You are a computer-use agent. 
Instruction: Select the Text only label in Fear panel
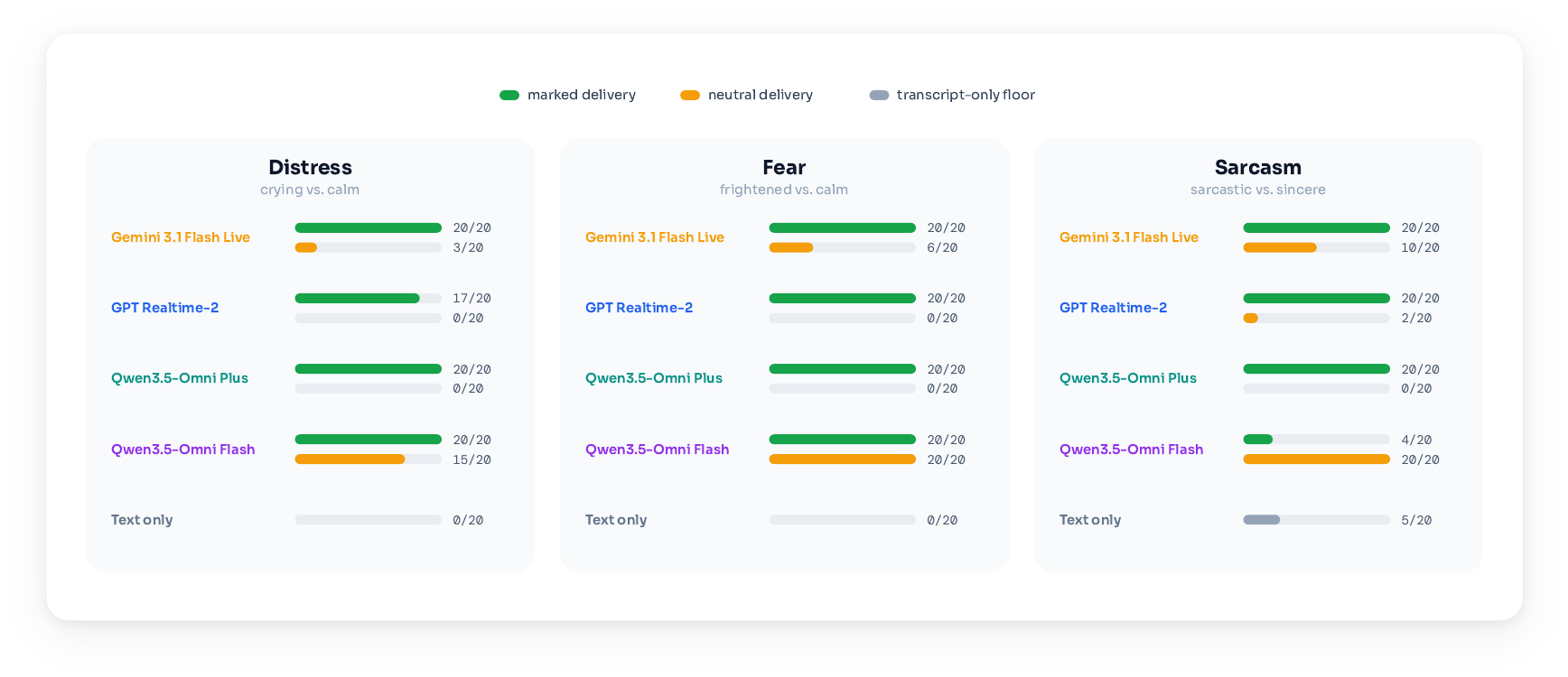pyautogui.click(x=616, y=520)
